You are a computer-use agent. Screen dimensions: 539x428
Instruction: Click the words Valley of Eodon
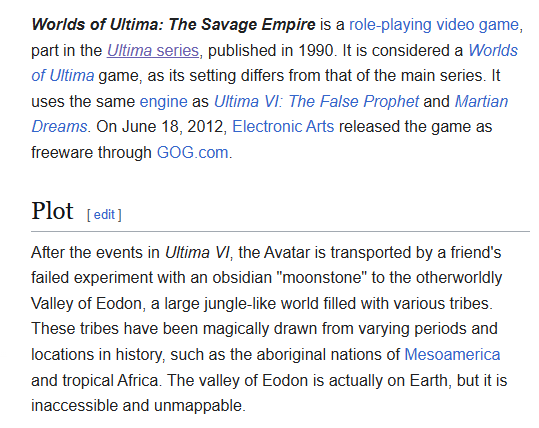click(86, 304)
